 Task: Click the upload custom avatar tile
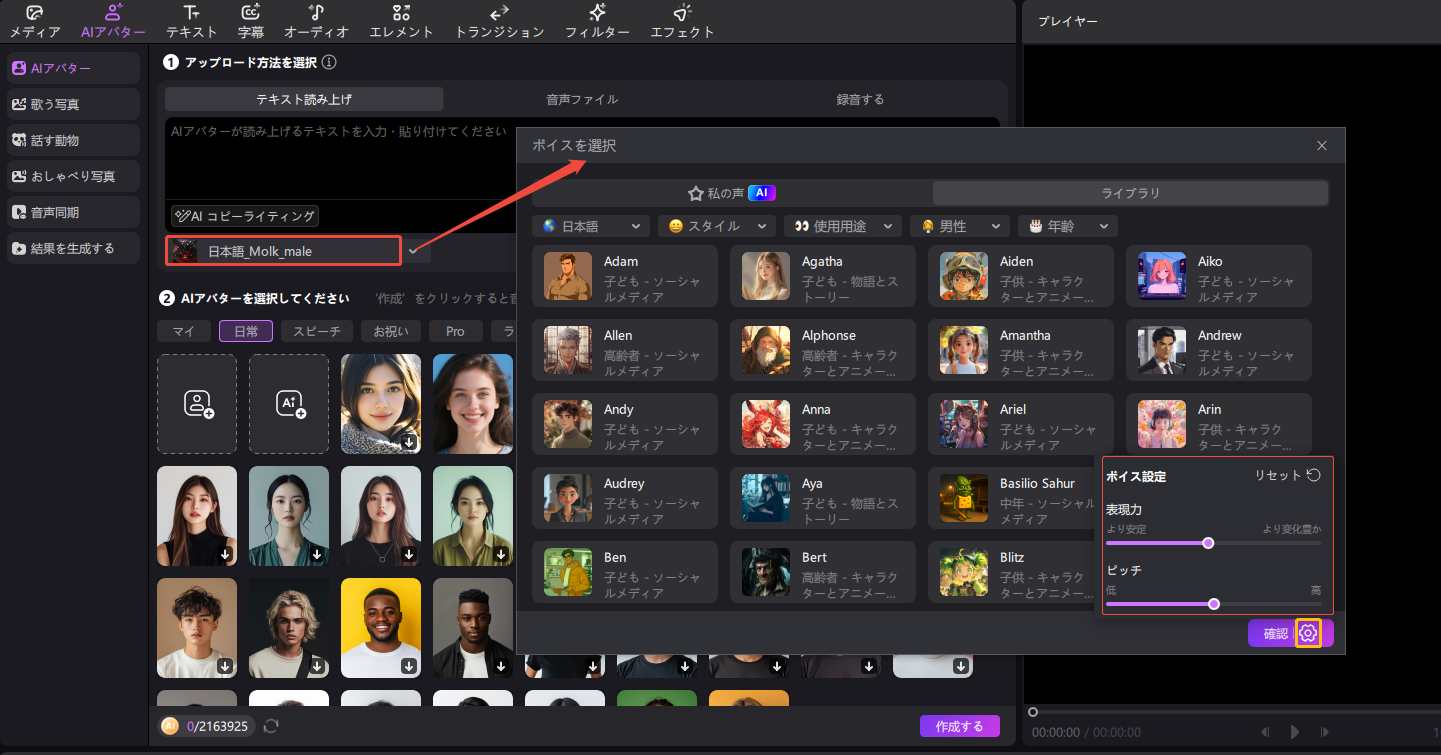tap(197, 404)
